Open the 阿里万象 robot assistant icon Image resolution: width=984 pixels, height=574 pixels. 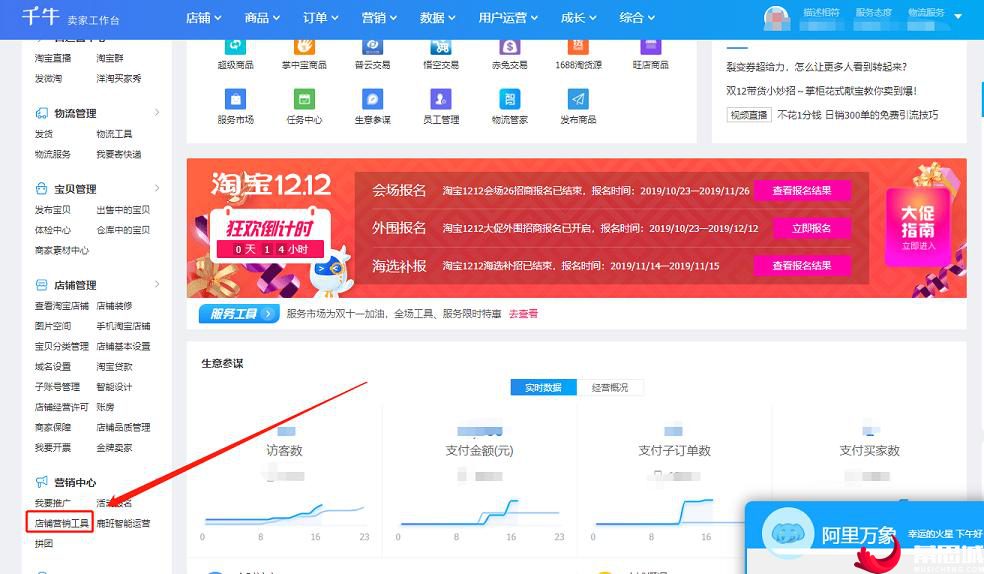coord(788,533)
